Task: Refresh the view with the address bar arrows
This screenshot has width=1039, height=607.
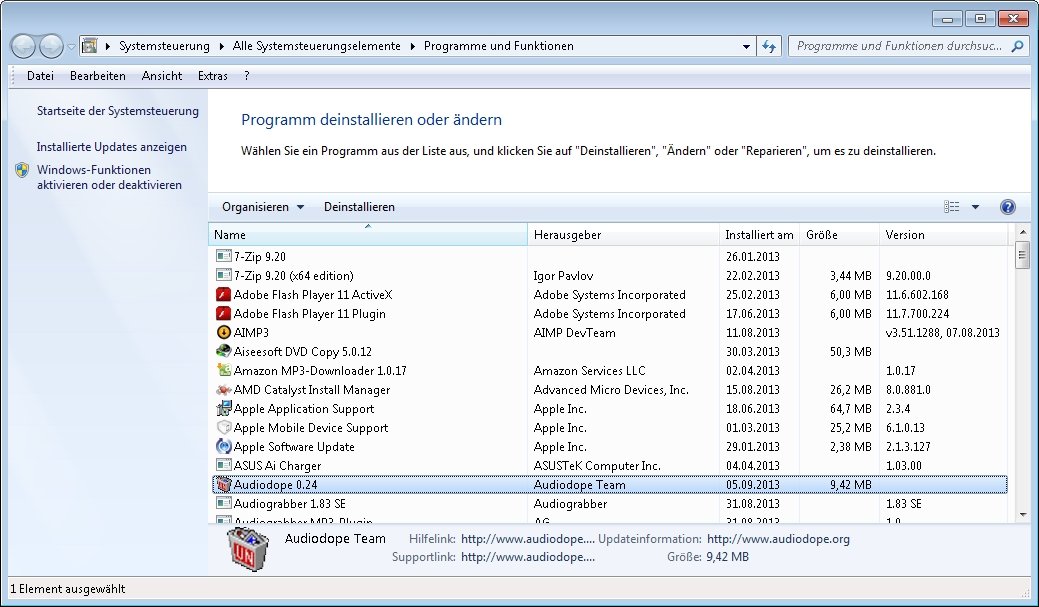Action: tap(769, 46)
